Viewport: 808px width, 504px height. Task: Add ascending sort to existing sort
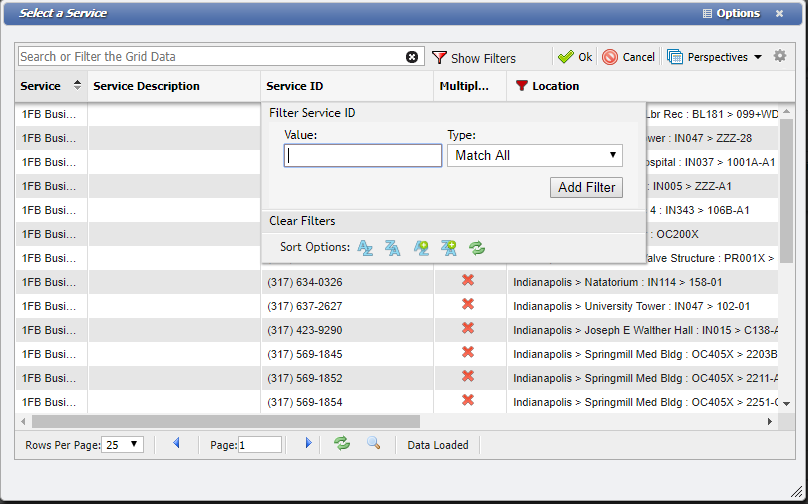421,247
